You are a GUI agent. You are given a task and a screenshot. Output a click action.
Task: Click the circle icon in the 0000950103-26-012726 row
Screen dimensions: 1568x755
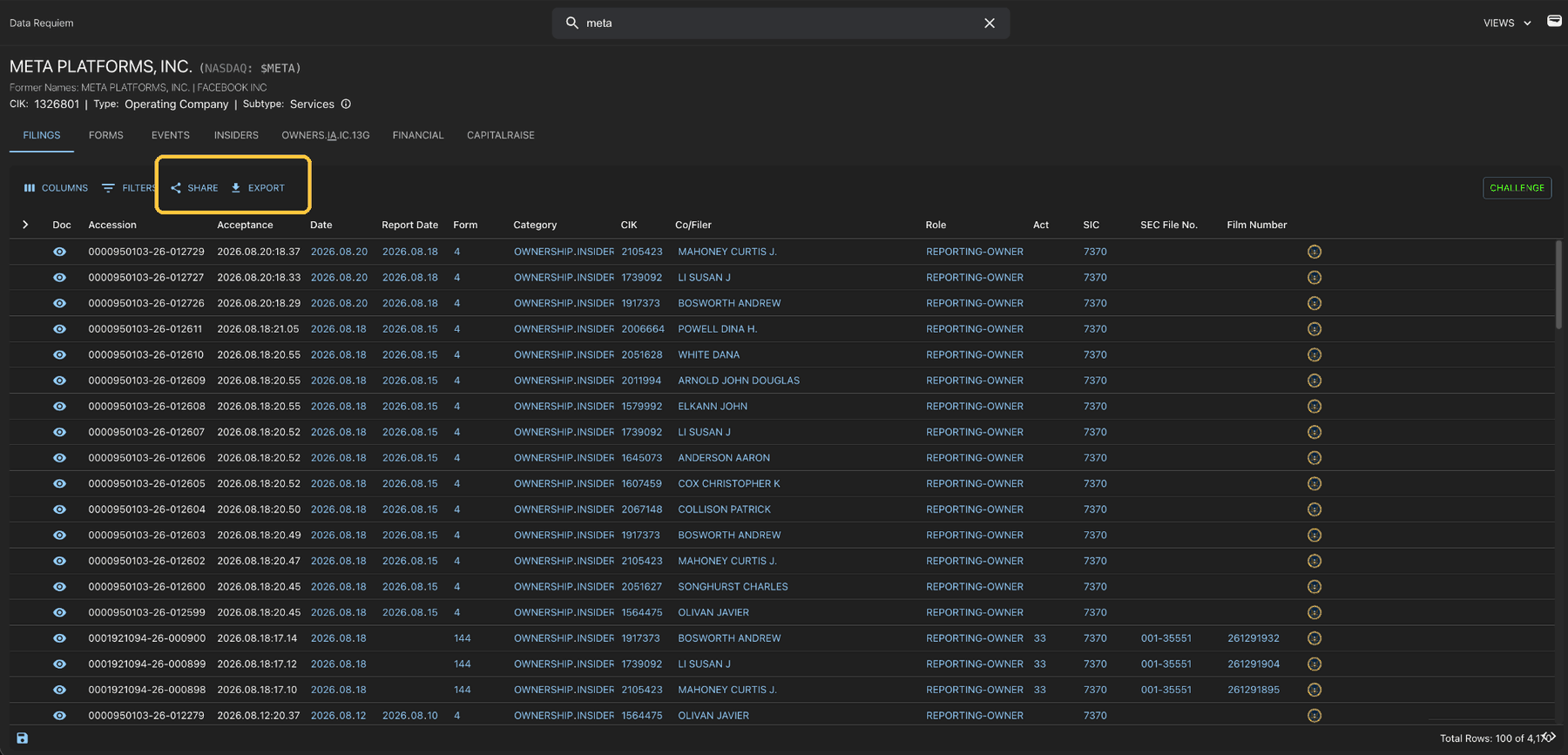[1315, 303]
